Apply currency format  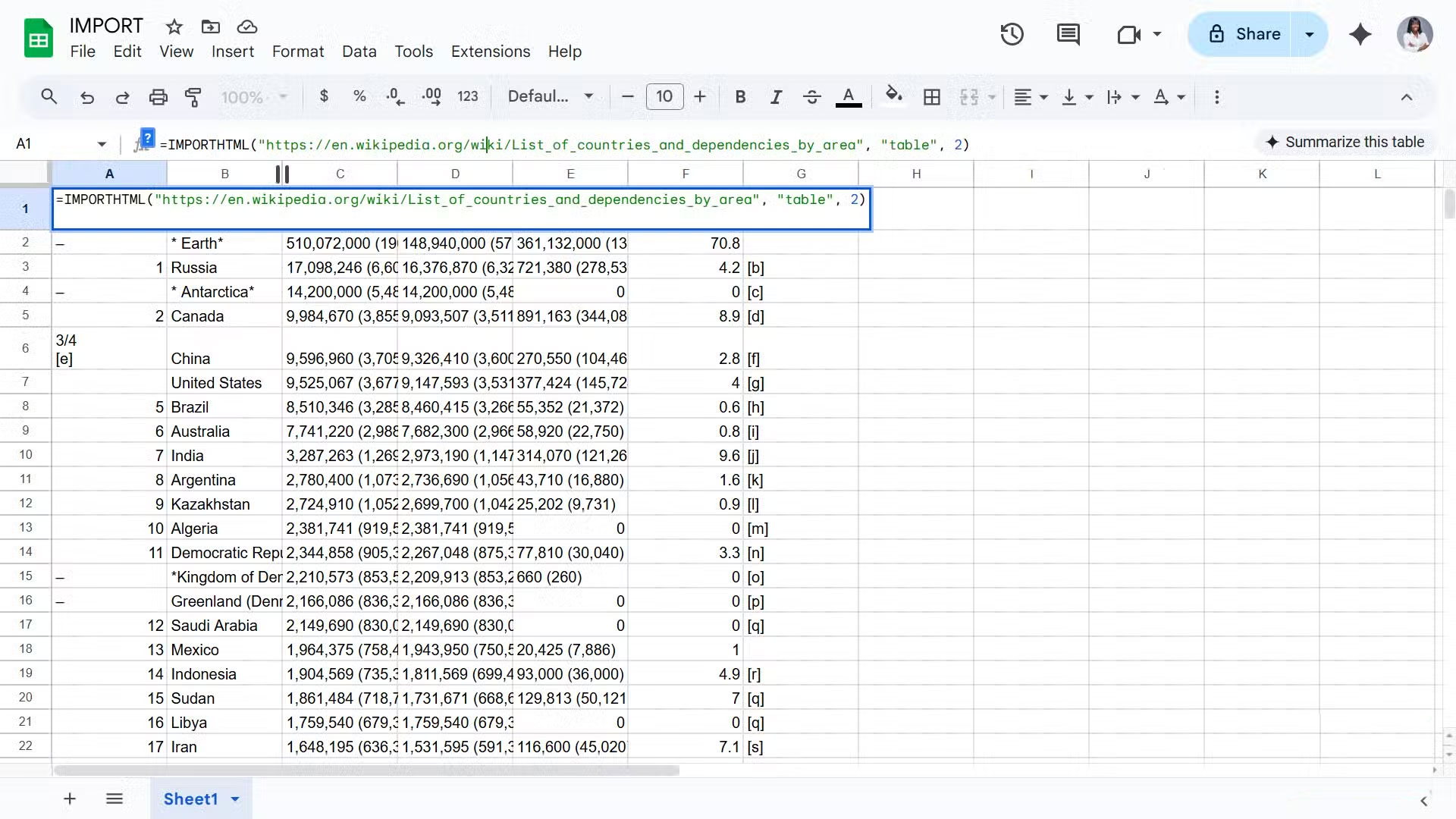tap(325, 96)
